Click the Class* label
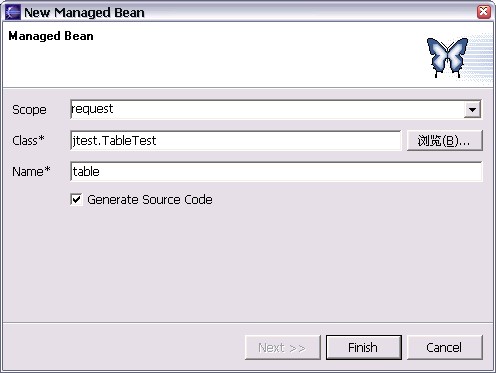Viewport: 496px width, 373px height. click(x=28, y=140)
